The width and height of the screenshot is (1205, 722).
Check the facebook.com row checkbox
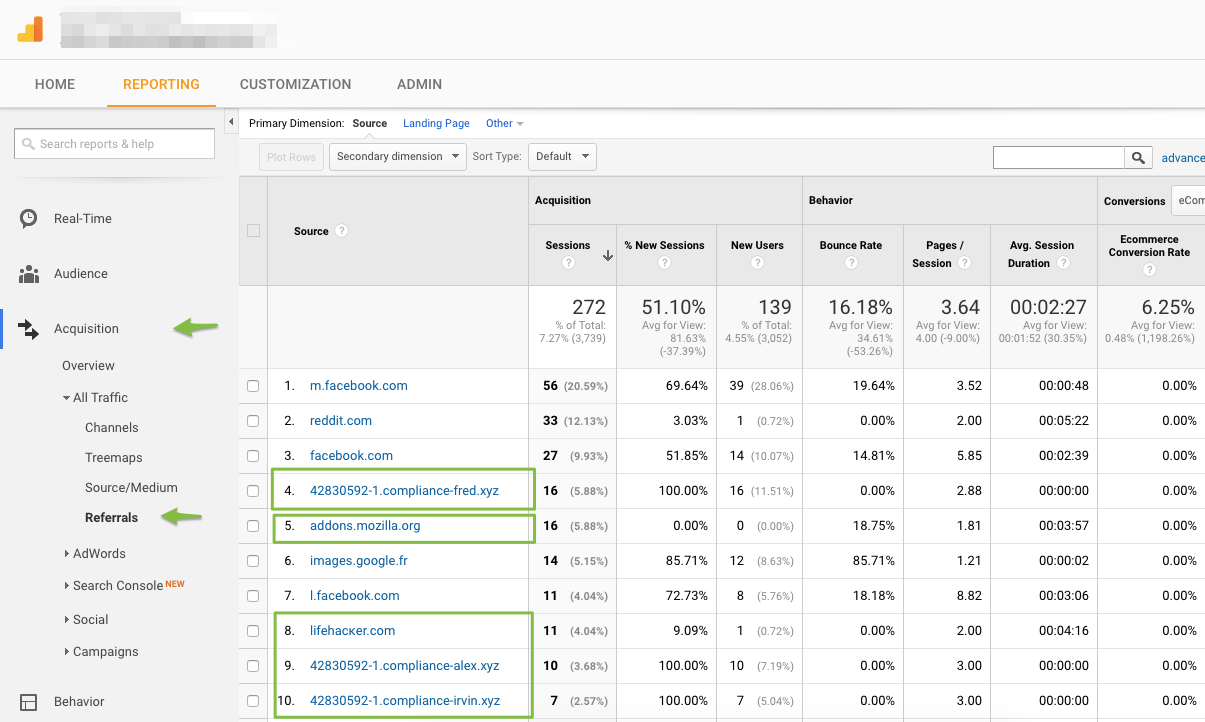coord(253,456)
